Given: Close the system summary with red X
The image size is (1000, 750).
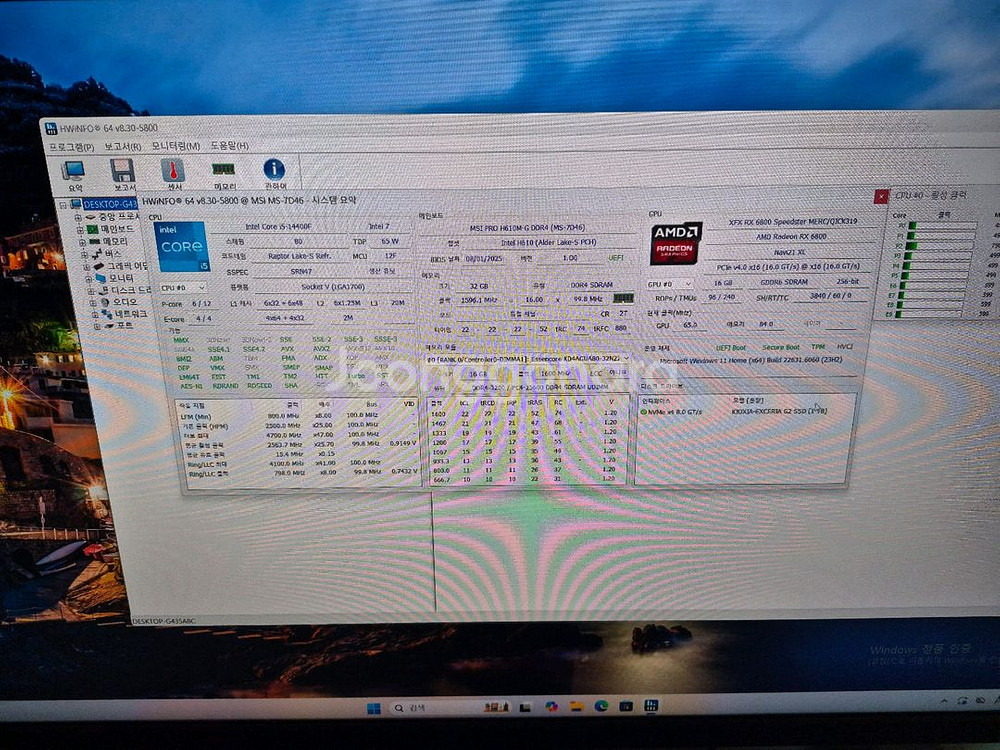Looking at the screenshot, I should click(881, 197).
